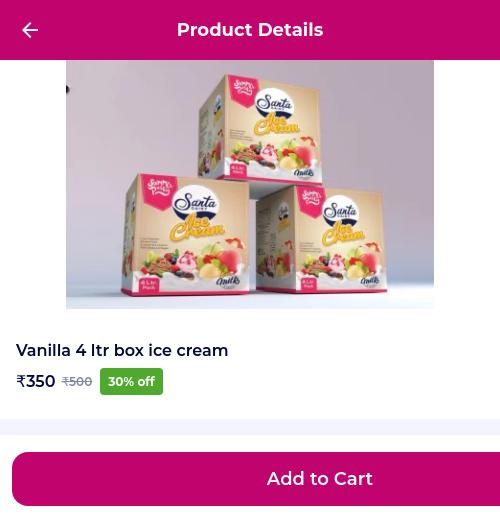Select the ₹350 discounted price
The height and width of the screenshot is (518, 500).
pos(36,381)
